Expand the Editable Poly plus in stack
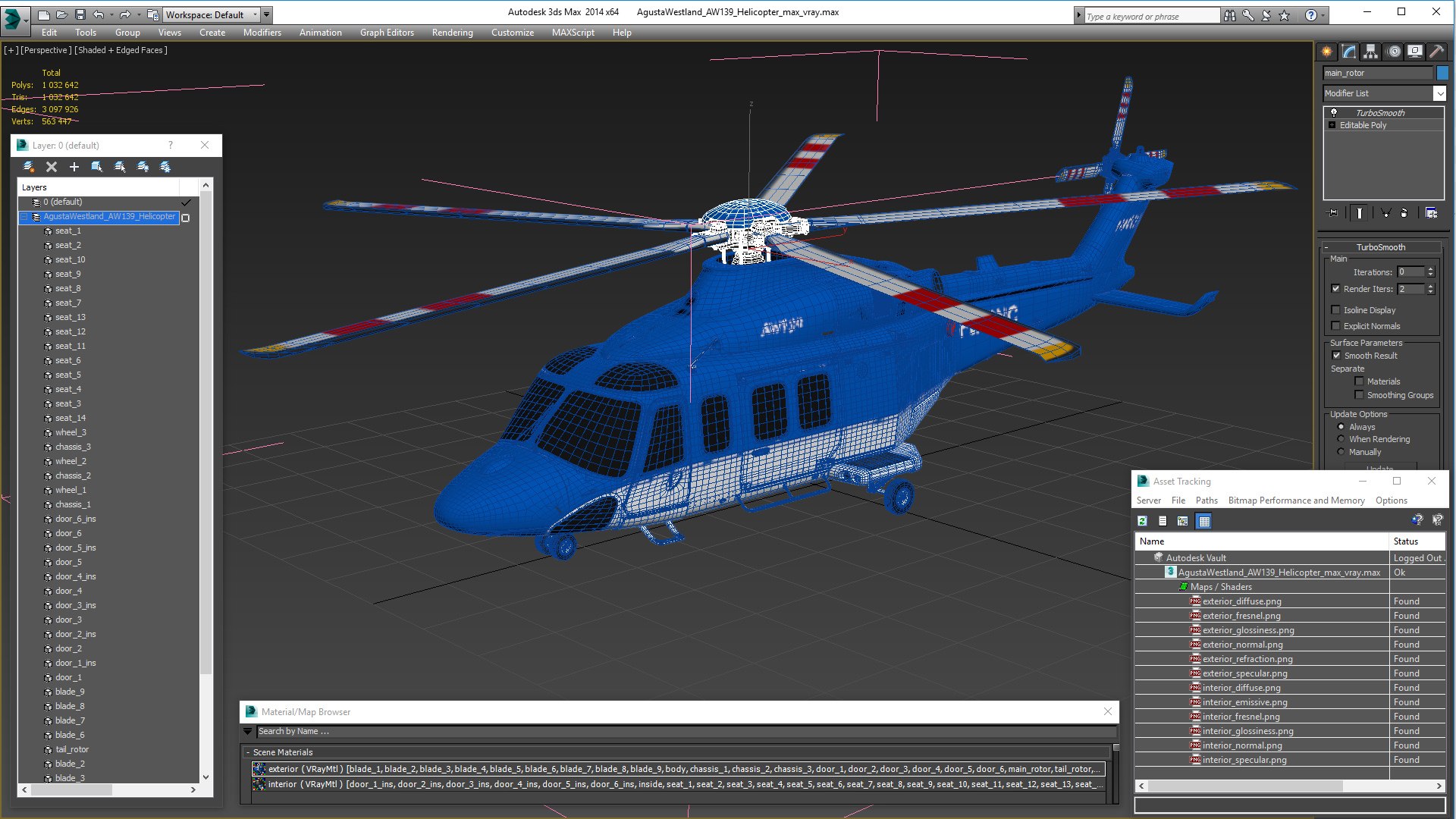The width and height of the screenshot is (1456, 819). click(1332, 125)
